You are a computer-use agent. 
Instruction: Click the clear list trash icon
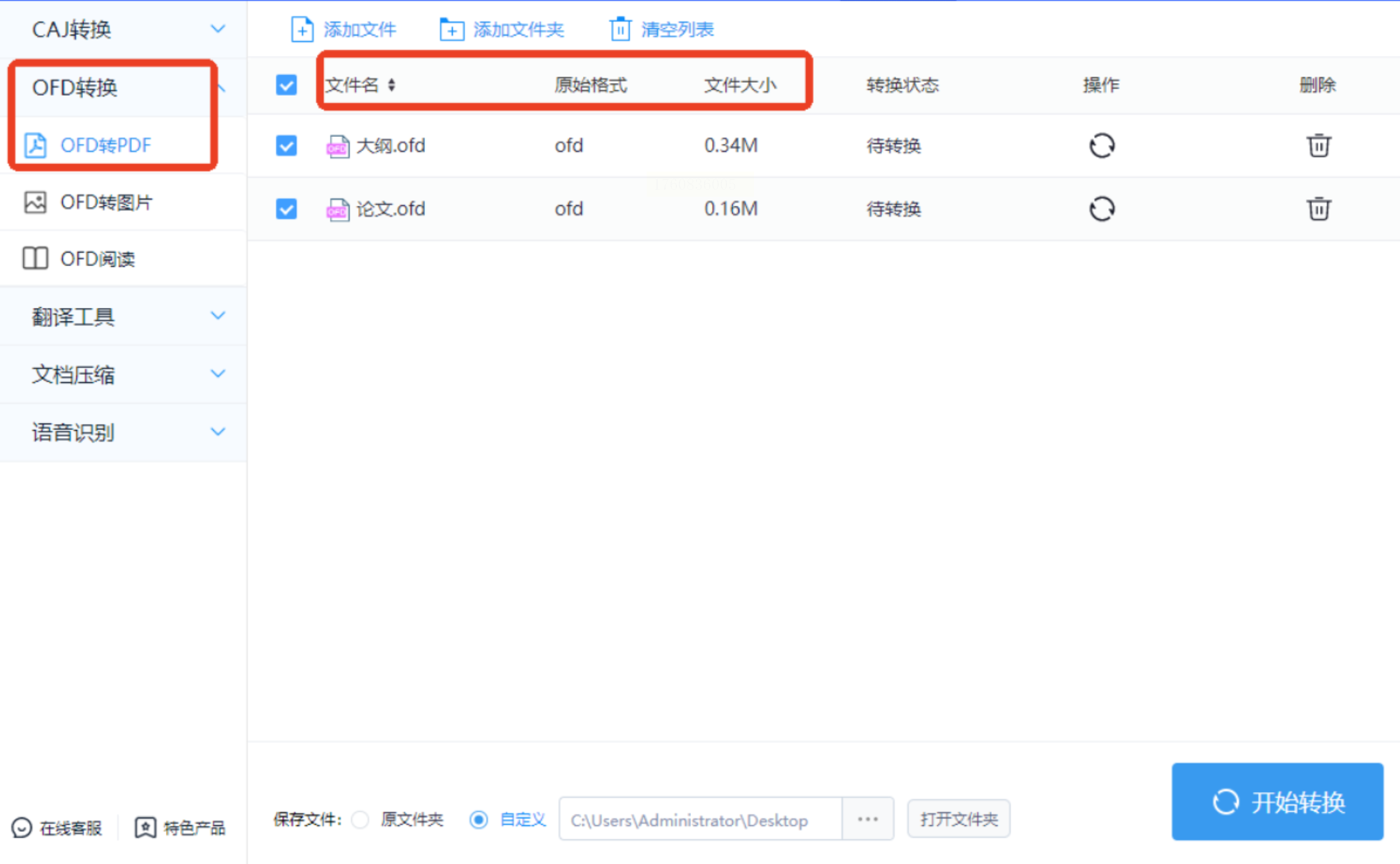point(620,30)
